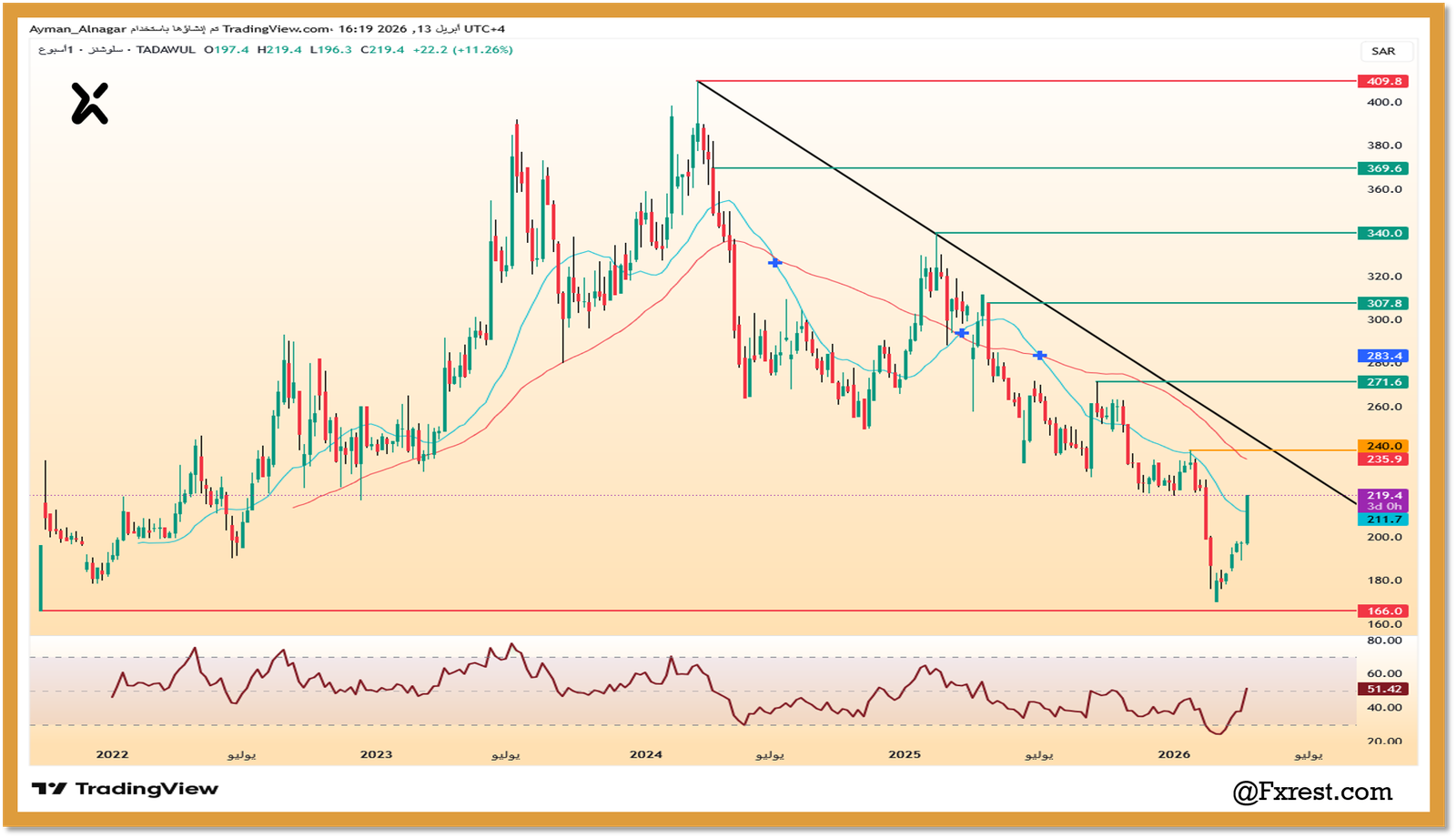The width and height of the screenshot is (1456, 838).
Task: Click the leftmost blue cross marker
Action: 774,262
